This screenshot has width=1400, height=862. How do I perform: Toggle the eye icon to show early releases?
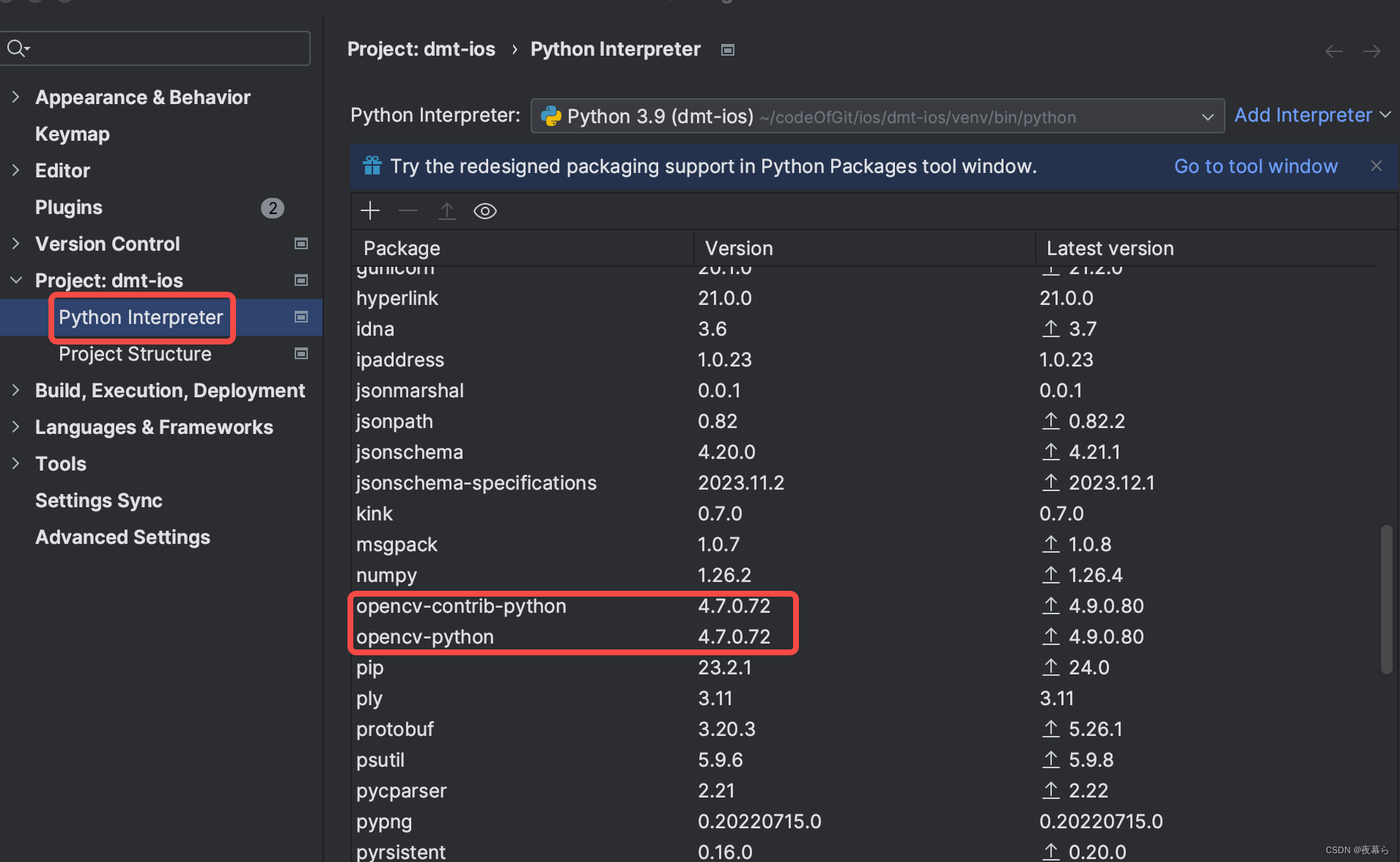[485, 211]
